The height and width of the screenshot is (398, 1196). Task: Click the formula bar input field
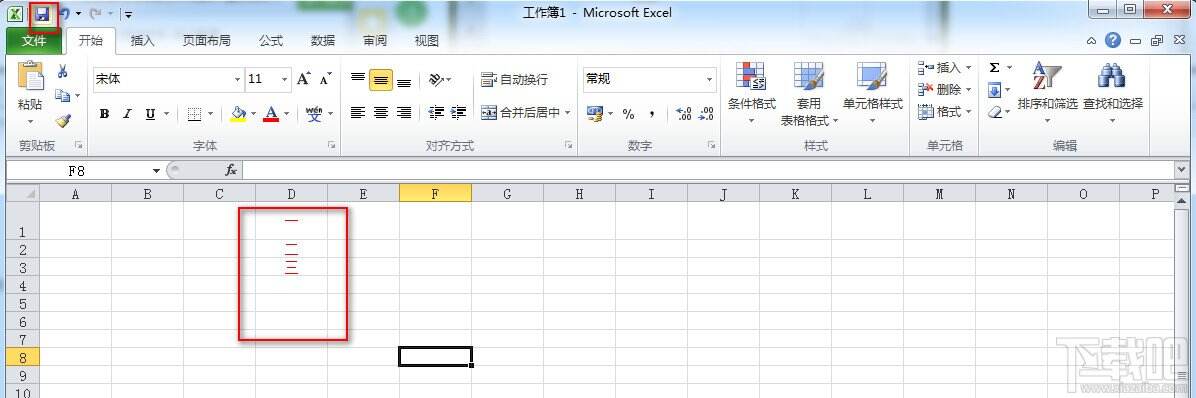709,170
